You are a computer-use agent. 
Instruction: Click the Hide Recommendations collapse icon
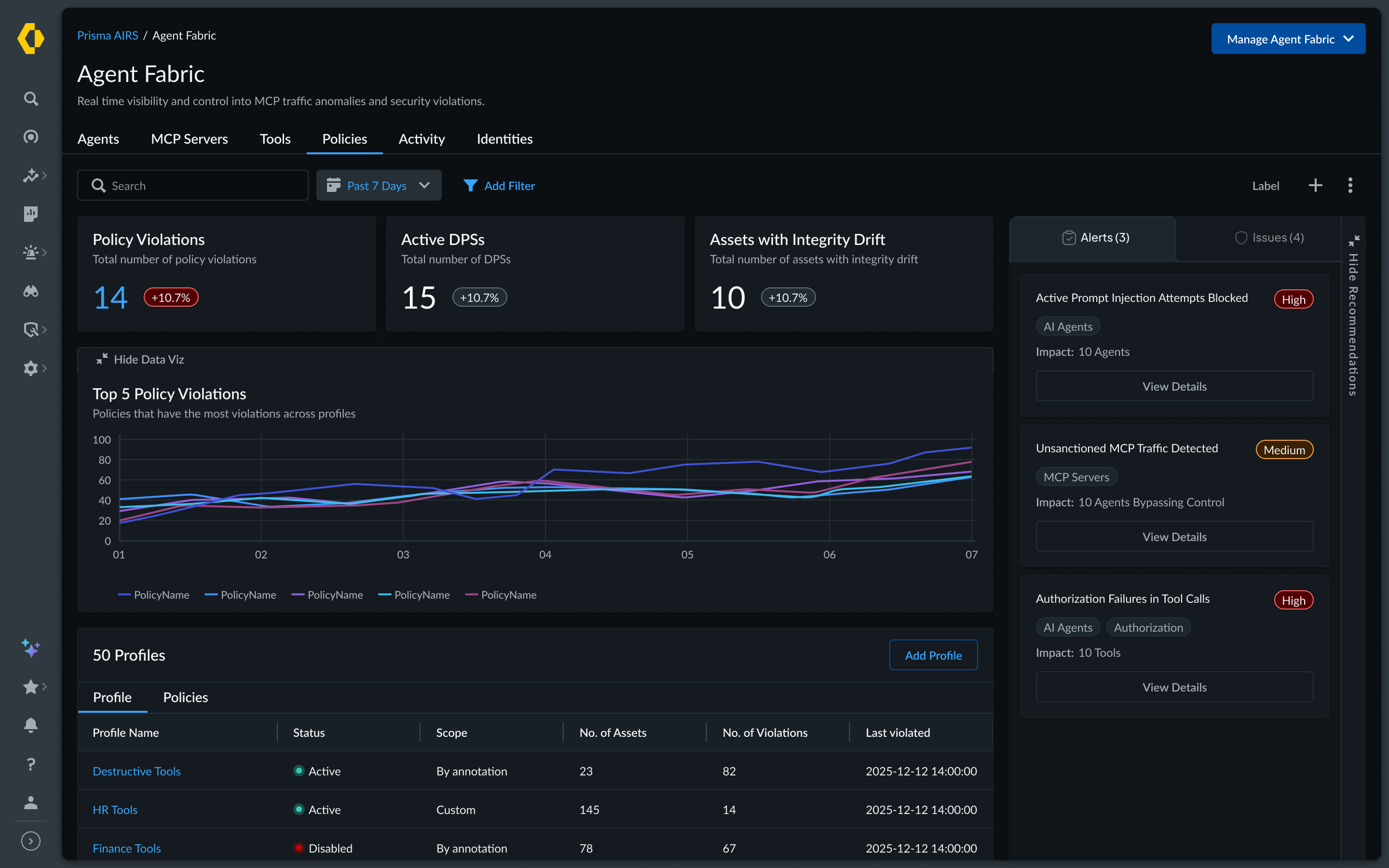click(x=1354, y=240)
